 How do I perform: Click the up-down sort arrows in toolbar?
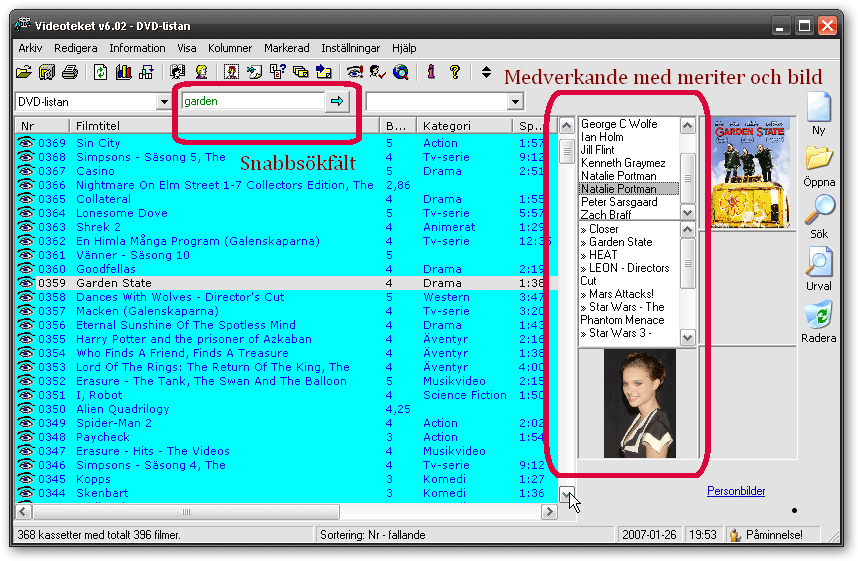click(x=486, y=72)
